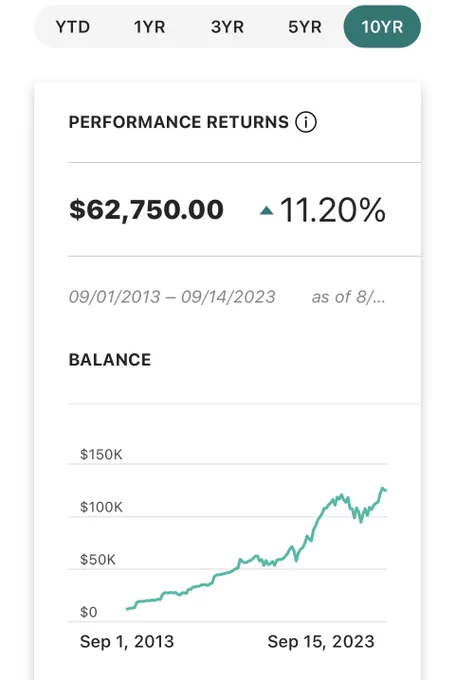Click the Sep 1, 2013 axis label
455x680 pixels.
pyautogui.click(x=127, y=641)
